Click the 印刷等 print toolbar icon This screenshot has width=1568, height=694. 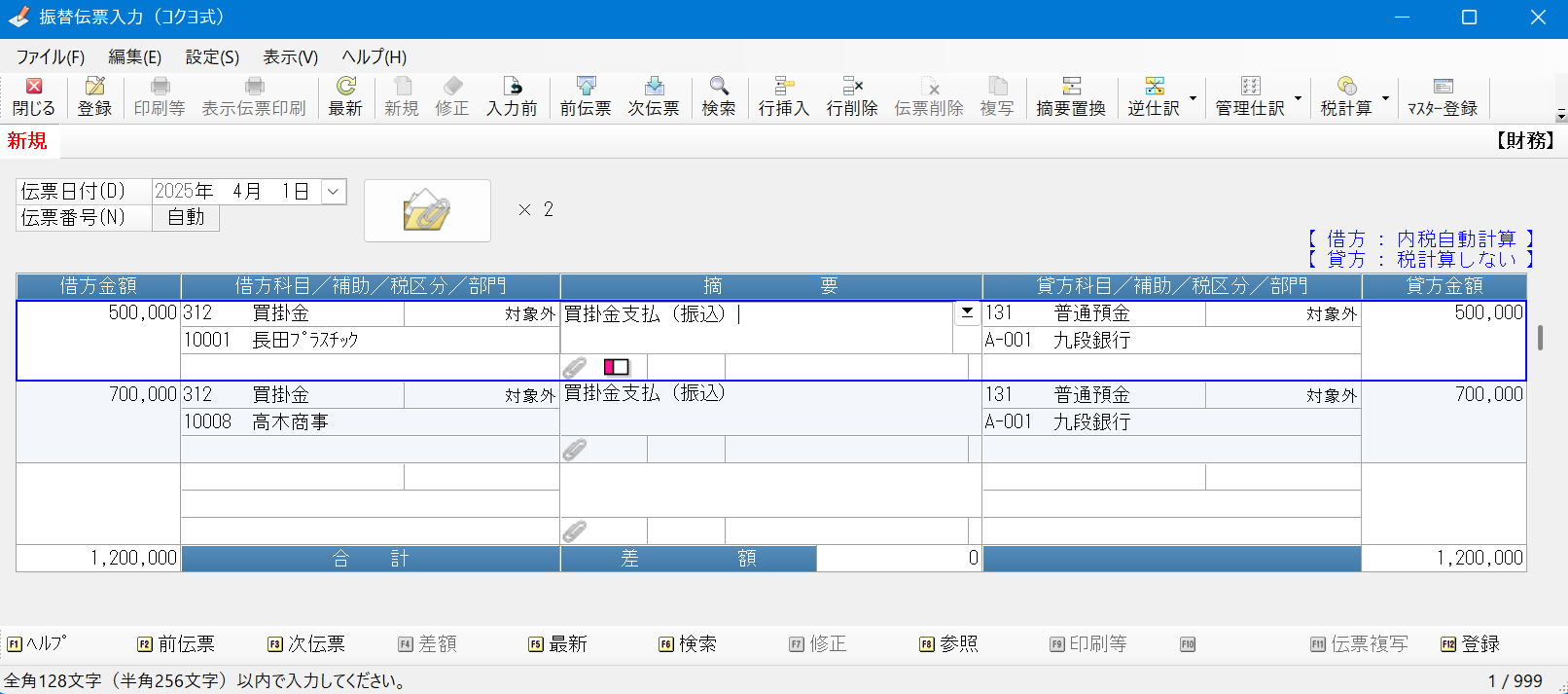[x=160, y=97]
